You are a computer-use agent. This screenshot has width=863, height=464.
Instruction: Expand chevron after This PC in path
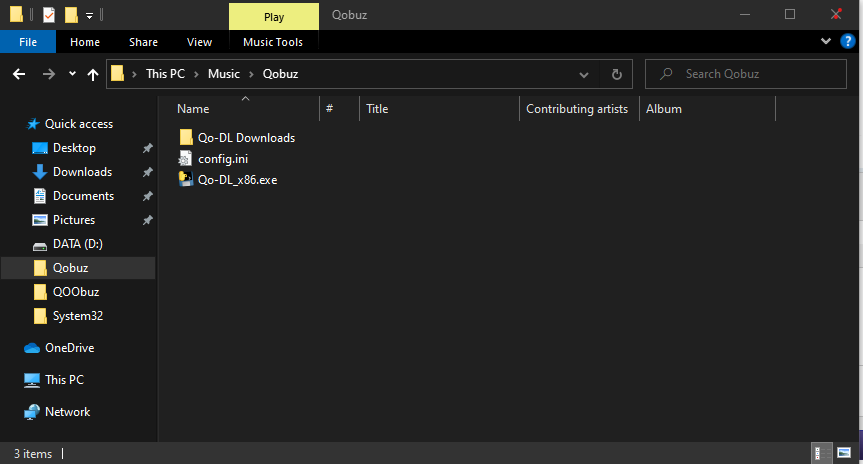(196, 74)
